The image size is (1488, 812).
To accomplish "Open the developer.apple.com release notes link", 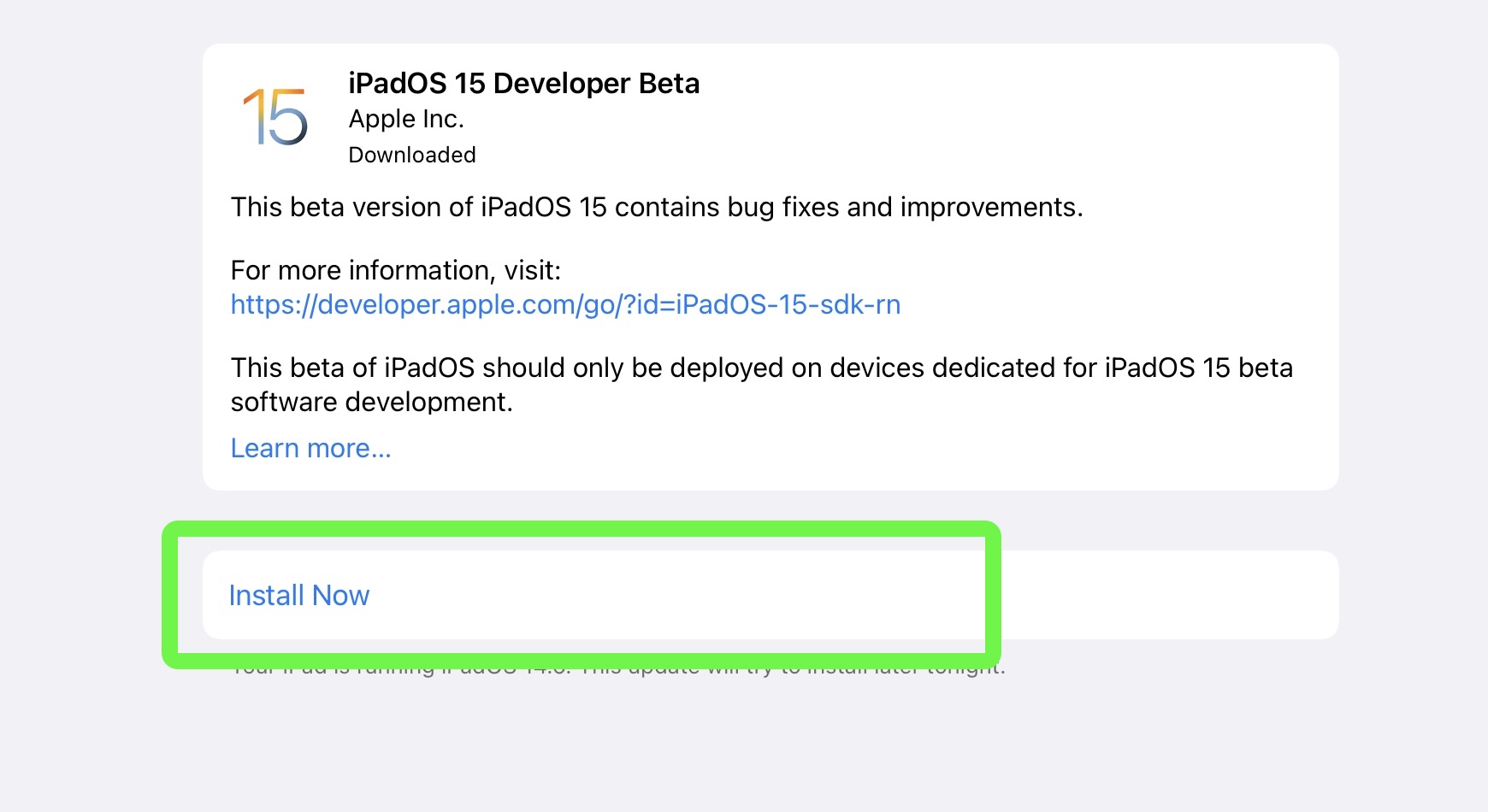I will pyautogui.click(x=565, y=305).
